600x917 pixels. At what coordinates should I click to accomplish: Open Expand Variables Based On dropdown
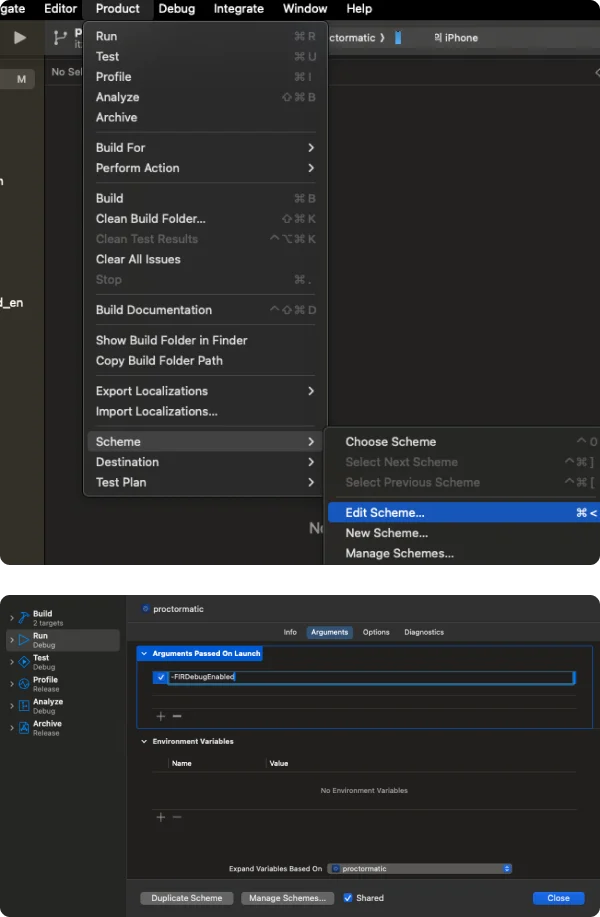[x=420, y=869]
